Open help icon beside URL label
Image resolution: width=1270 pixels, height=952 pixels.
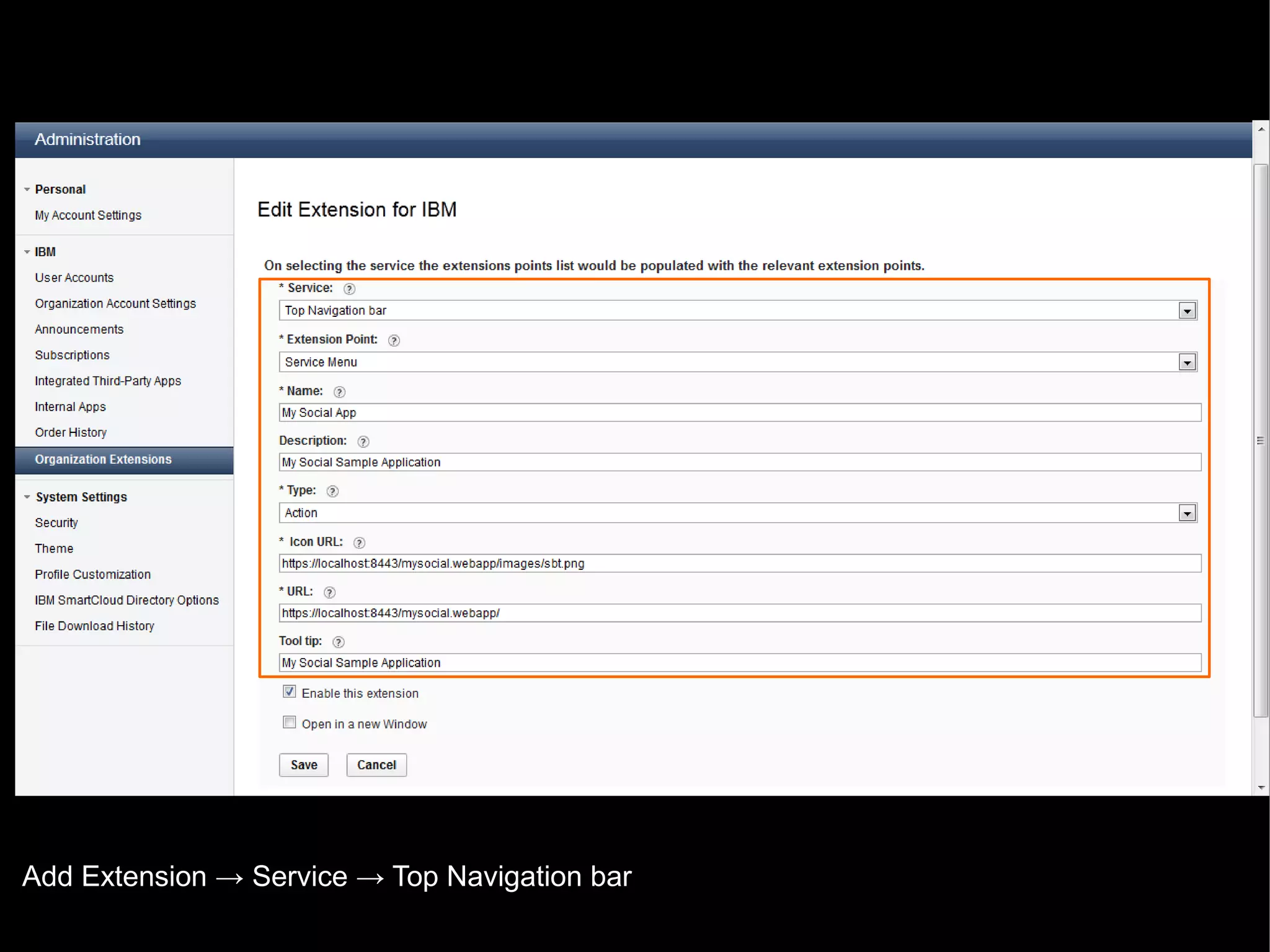pos(330,592)
